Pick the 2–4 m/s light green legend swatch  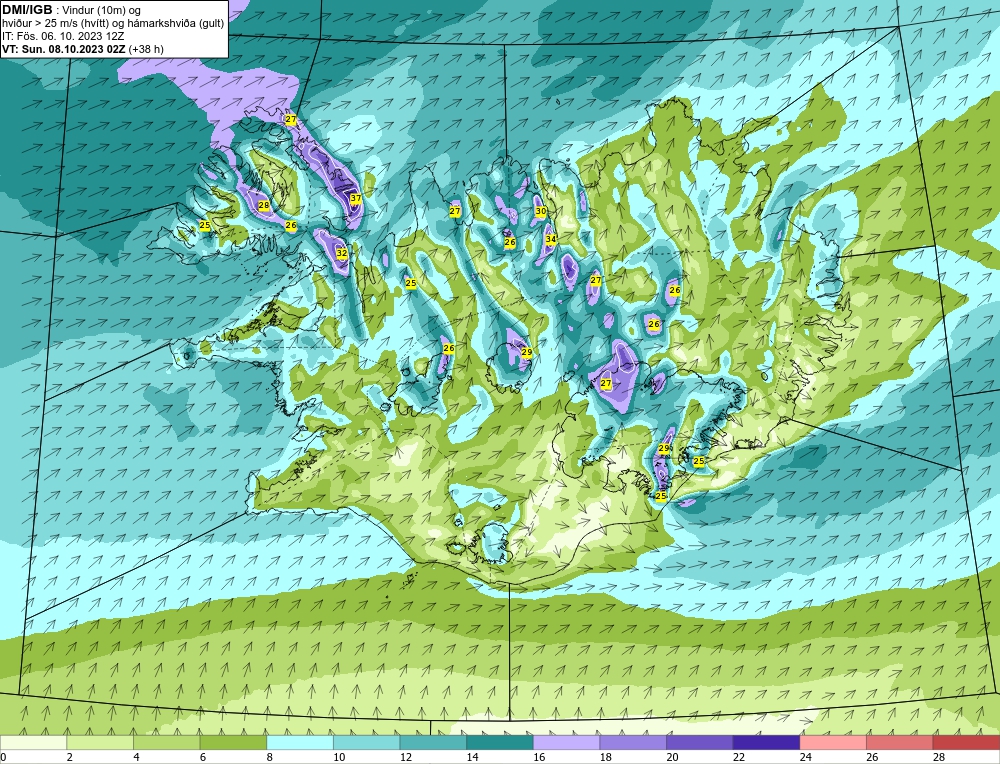99,742
